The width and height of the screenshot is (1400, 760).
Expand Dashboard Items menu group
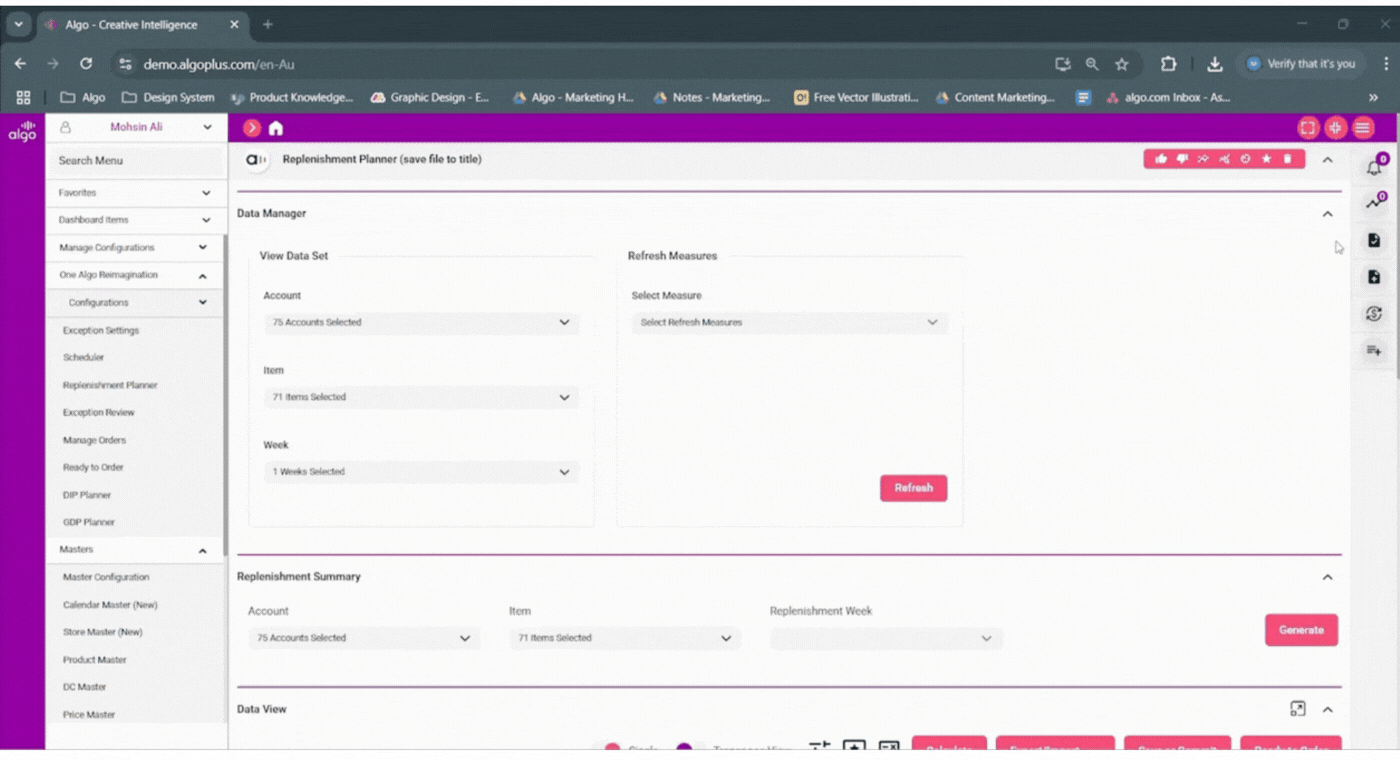135,220
